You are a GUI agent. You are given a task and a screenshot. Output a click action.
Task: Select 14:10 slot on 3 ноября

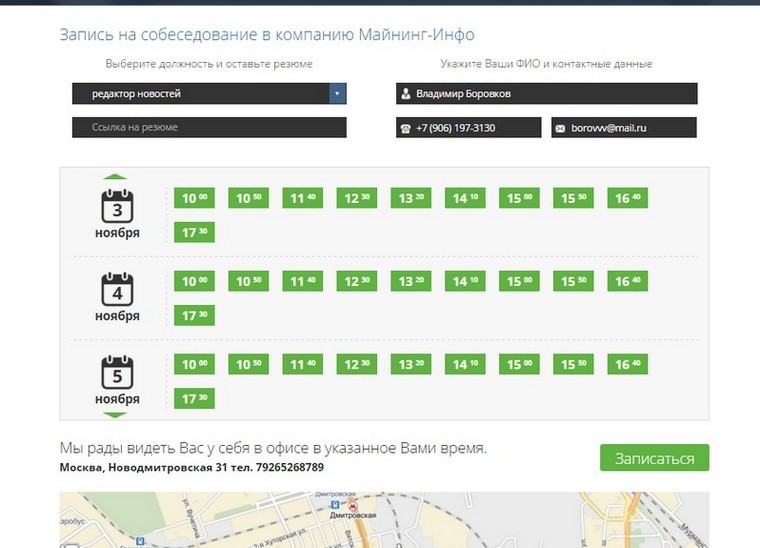click(465, 198)
